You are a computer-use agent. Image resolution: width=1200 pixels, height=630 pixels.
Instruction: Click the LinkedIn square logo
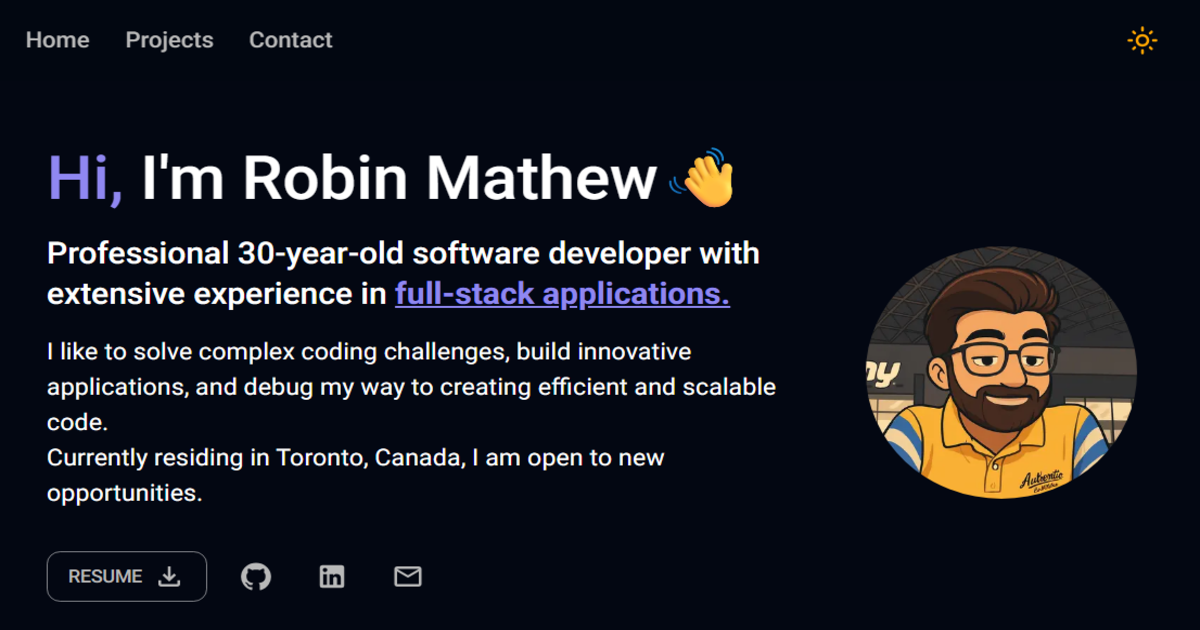[x=332, y=576]
